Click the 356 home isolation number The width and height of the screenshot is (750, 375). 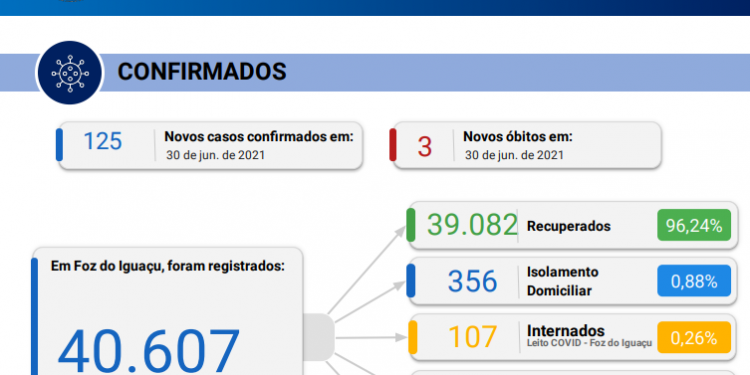coord(473,281)
